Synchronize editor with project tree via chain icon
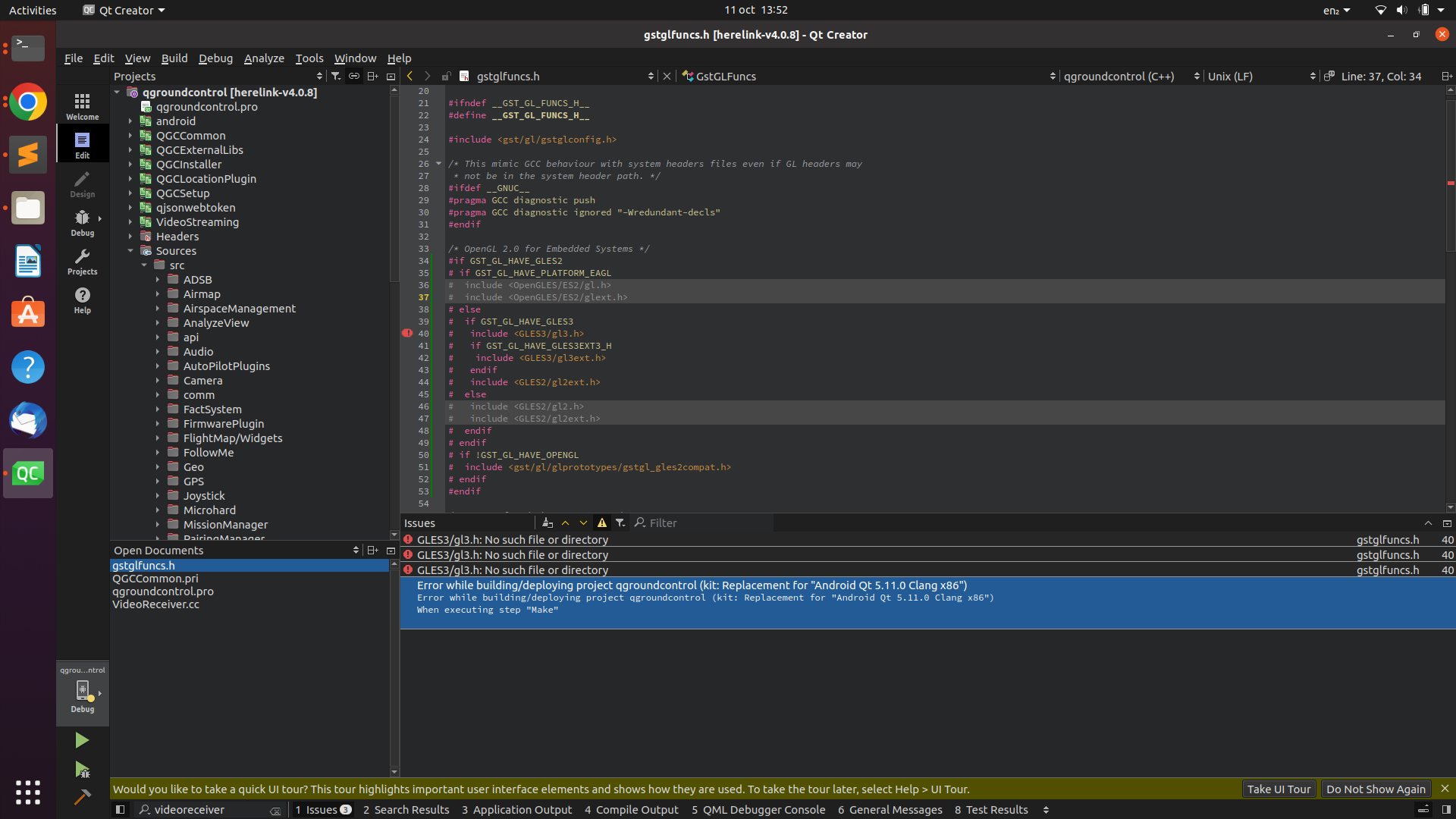 point(353,76)
